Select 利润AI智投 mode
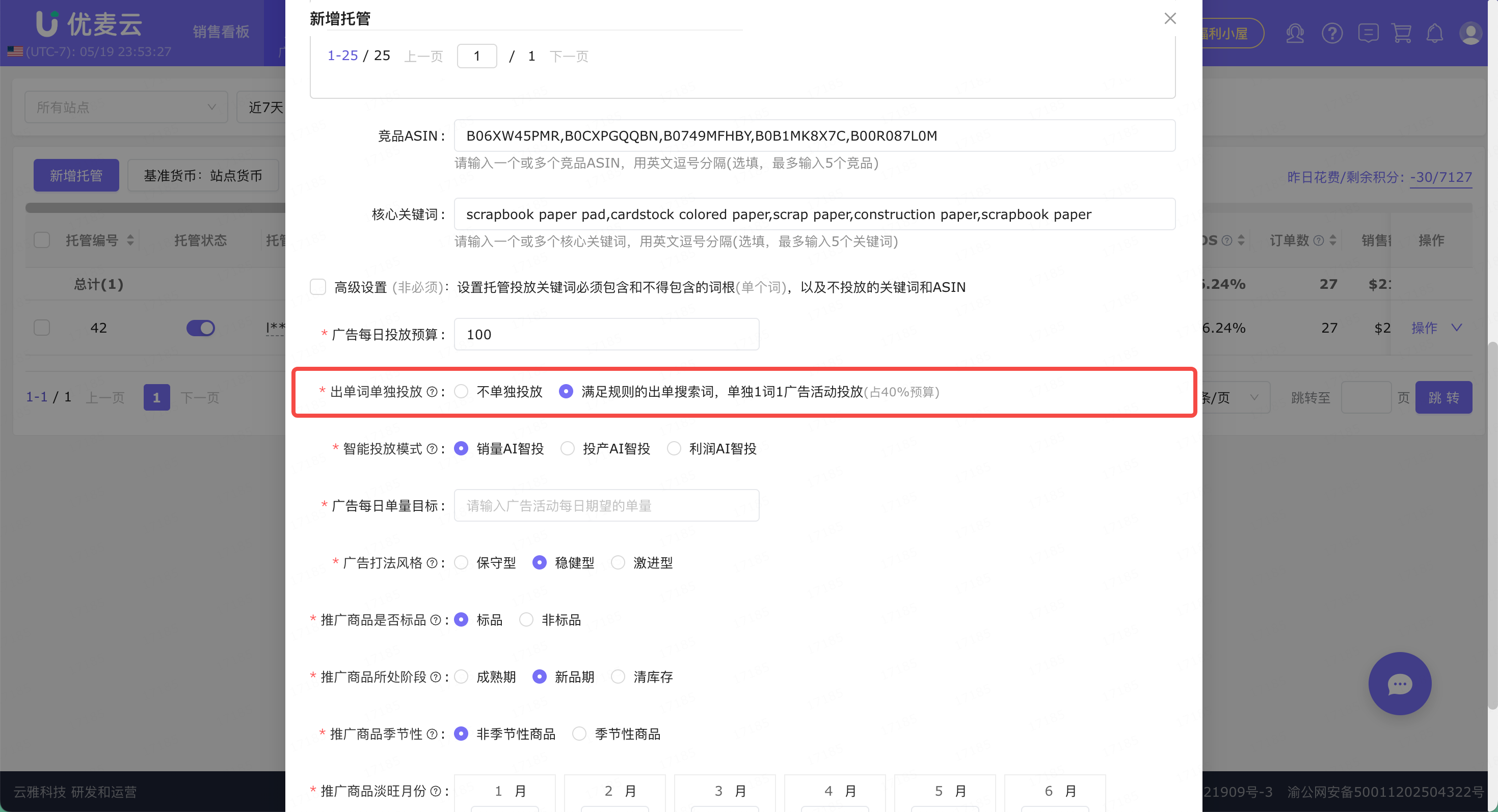 point(674,449)
